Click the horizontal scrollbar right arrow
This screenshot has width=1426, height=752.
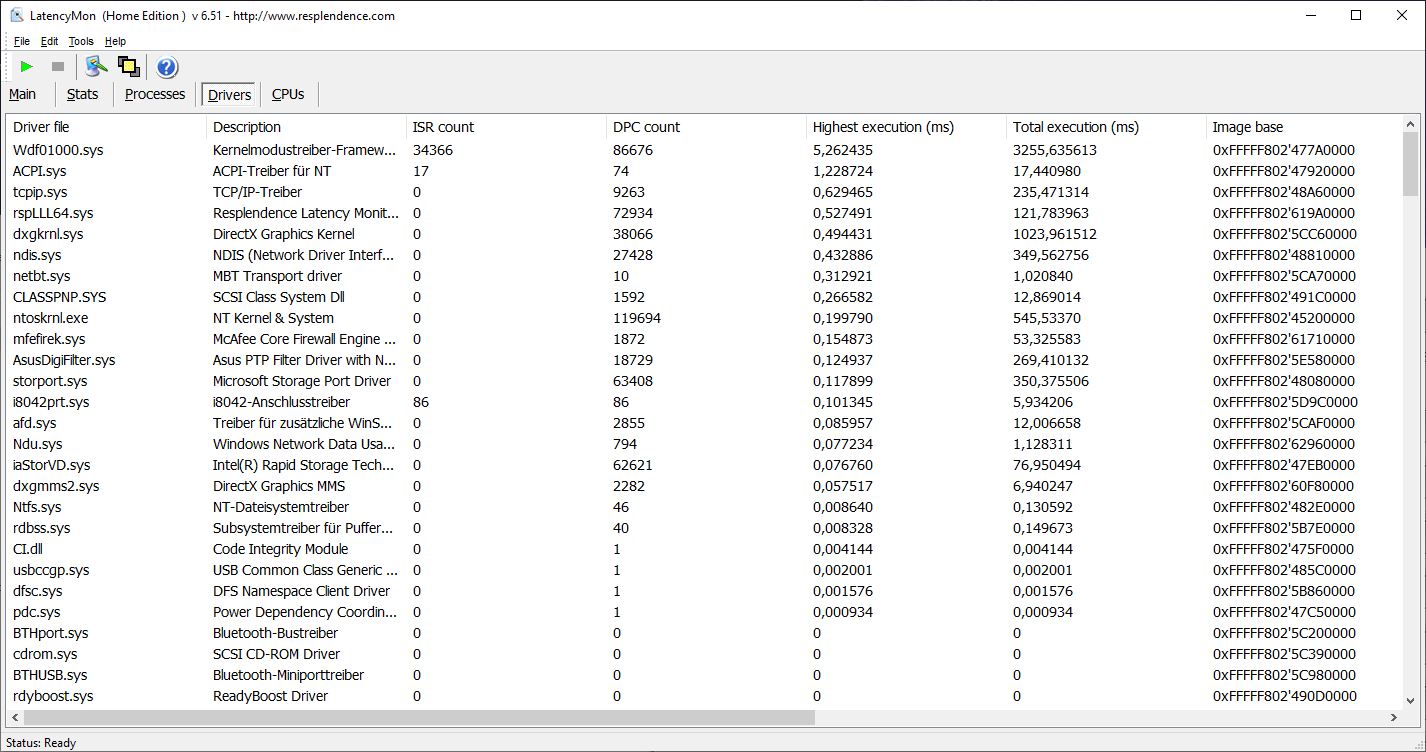[x=1394, y=718]
